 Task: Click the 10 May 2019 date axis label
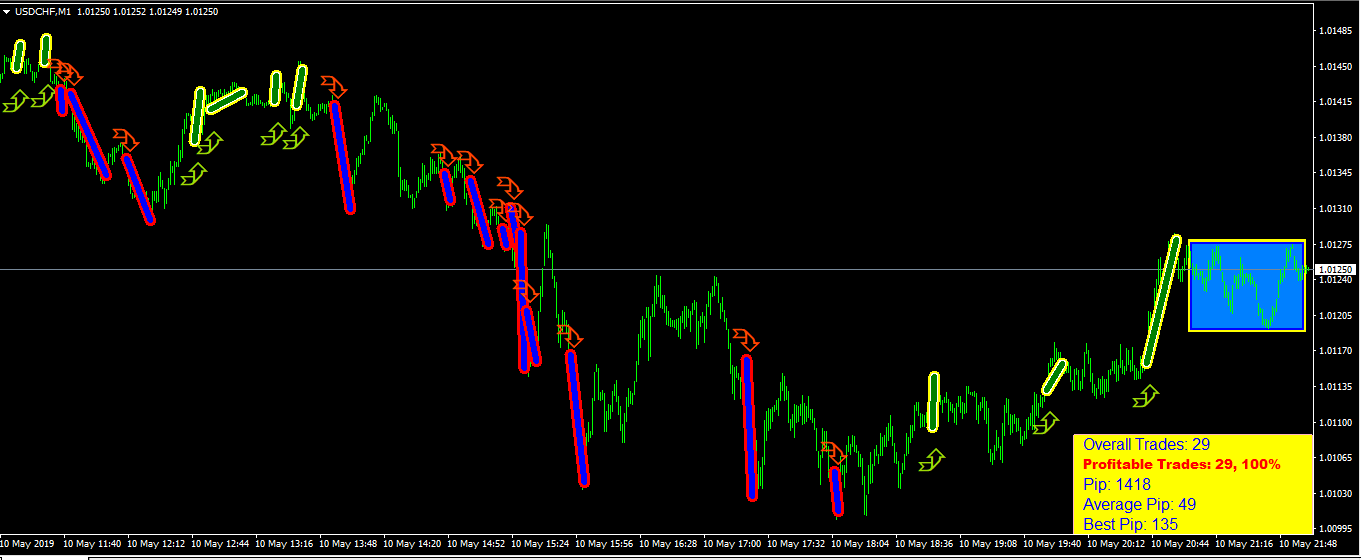coord(29,544)
